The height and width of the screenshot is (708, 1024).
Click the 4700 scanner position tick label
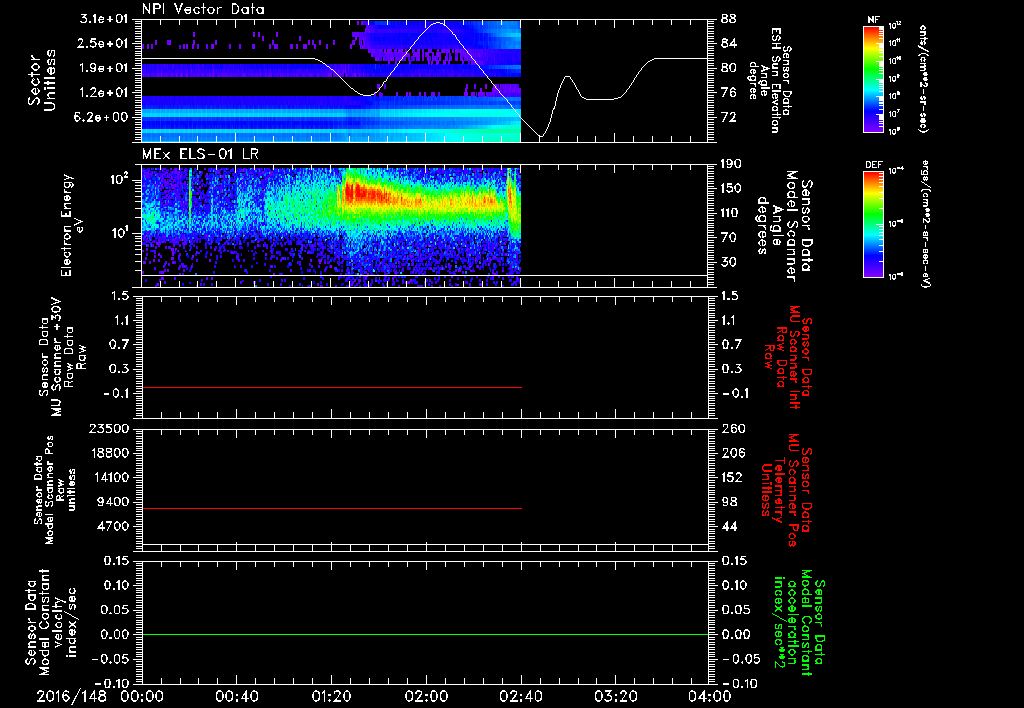point(113,526)
